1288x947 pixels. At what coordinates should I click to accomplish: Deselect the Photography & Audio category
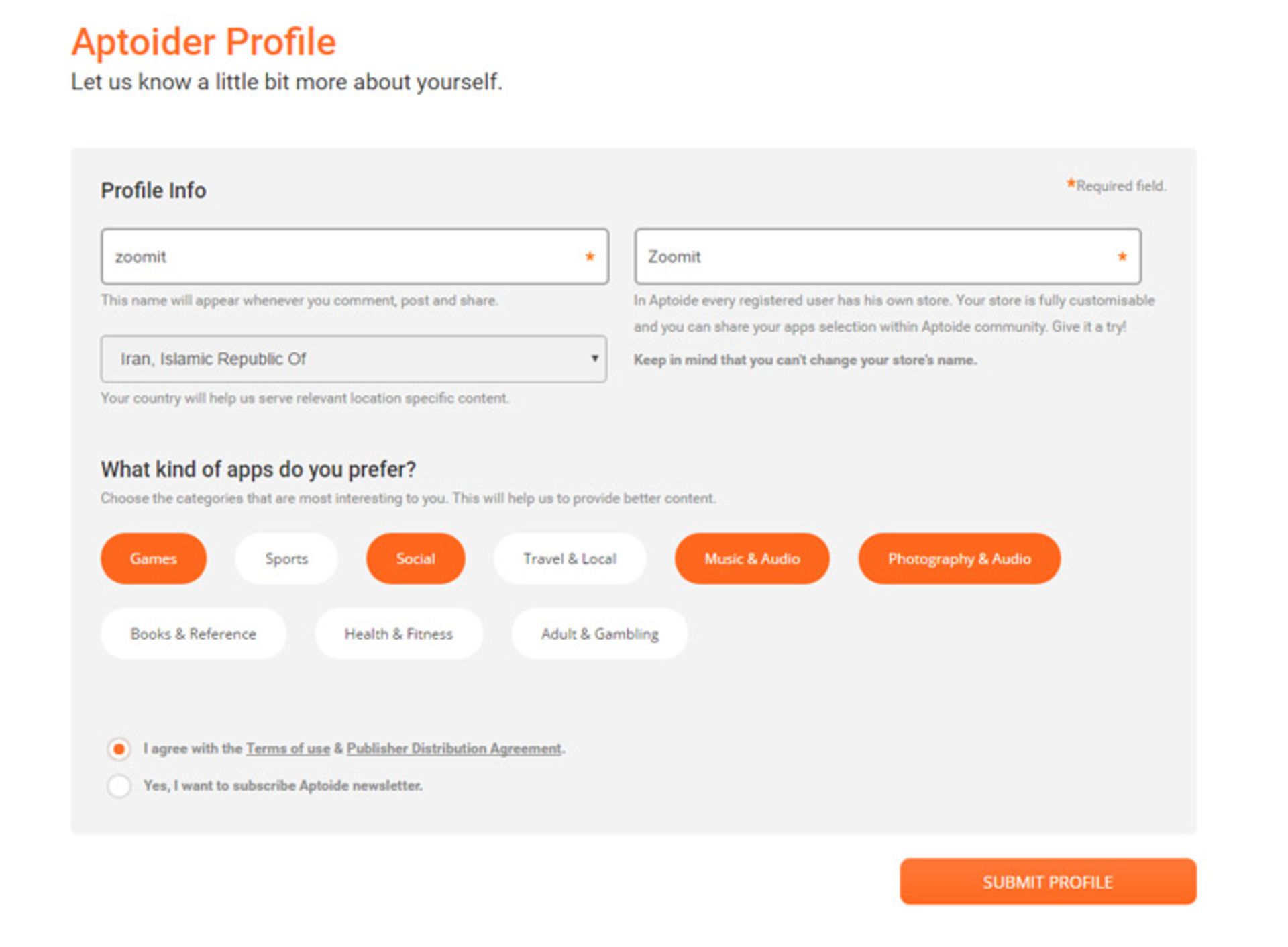pos(959,558)
